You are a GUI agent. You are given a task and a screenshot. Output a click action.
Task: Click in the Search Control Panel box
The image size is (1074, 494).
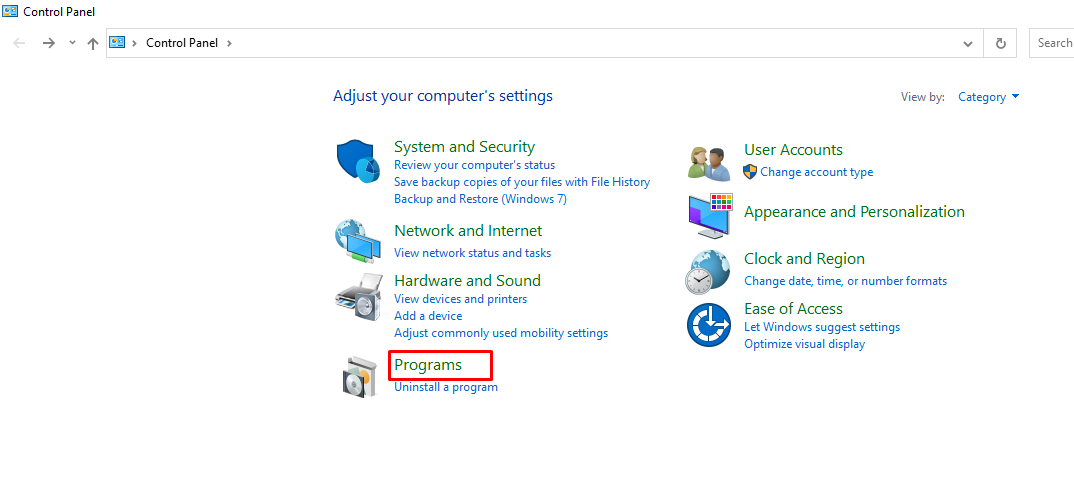(x=1051, y=43)
